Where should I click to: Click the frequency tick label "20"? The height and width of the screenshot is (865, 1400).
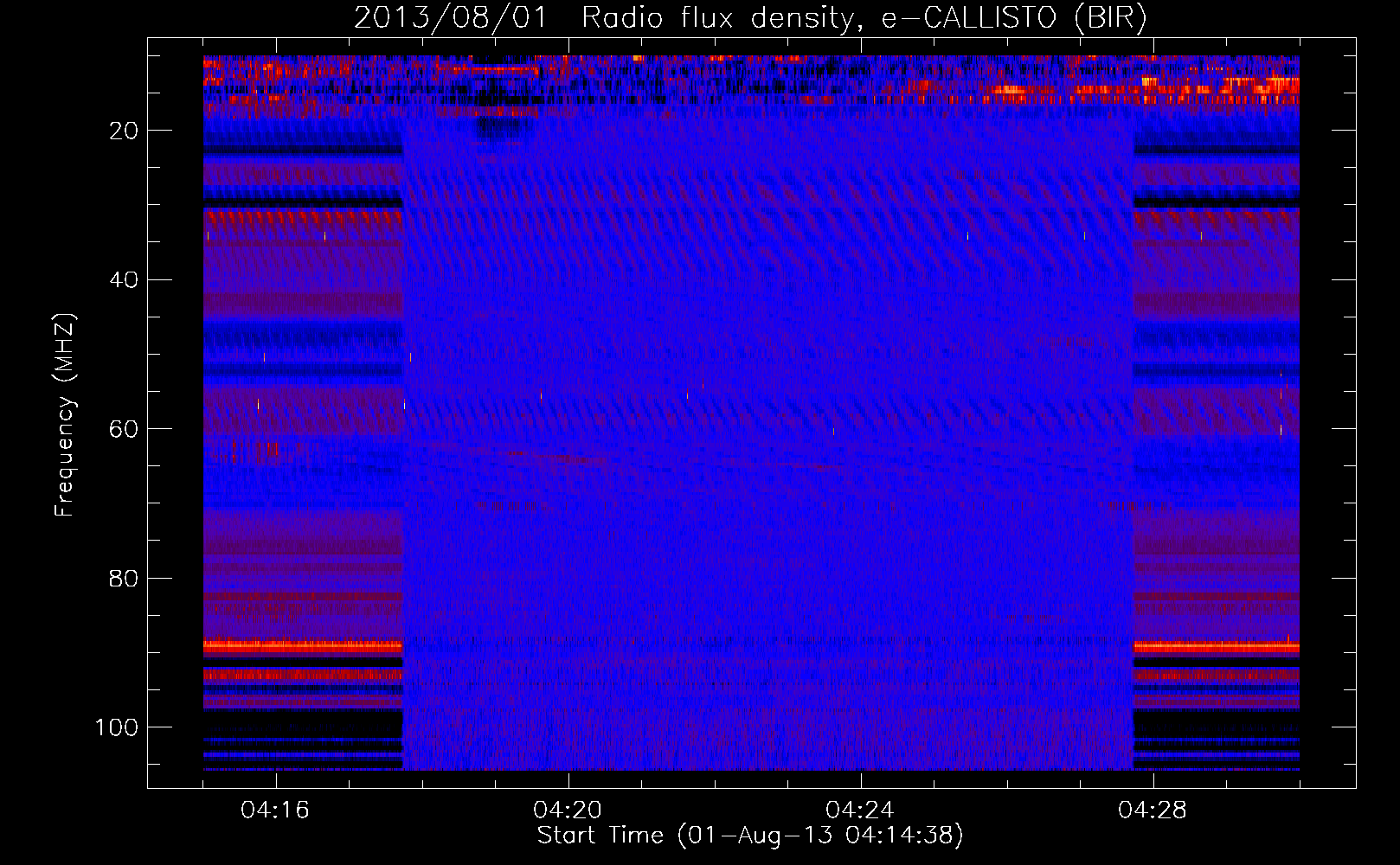tap(125, 131)
